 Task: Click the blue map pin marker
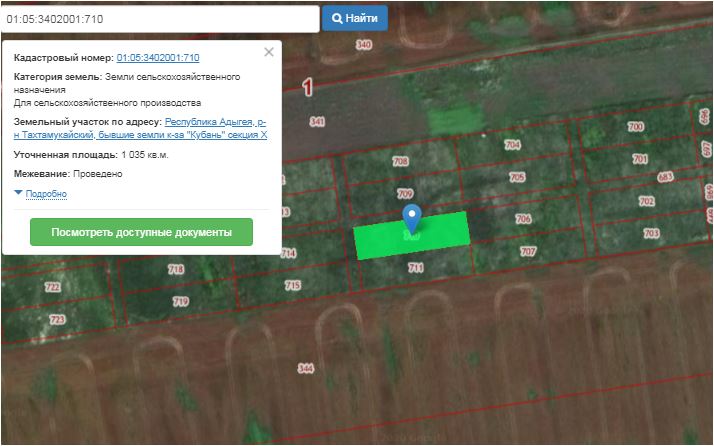click(411, 216)
